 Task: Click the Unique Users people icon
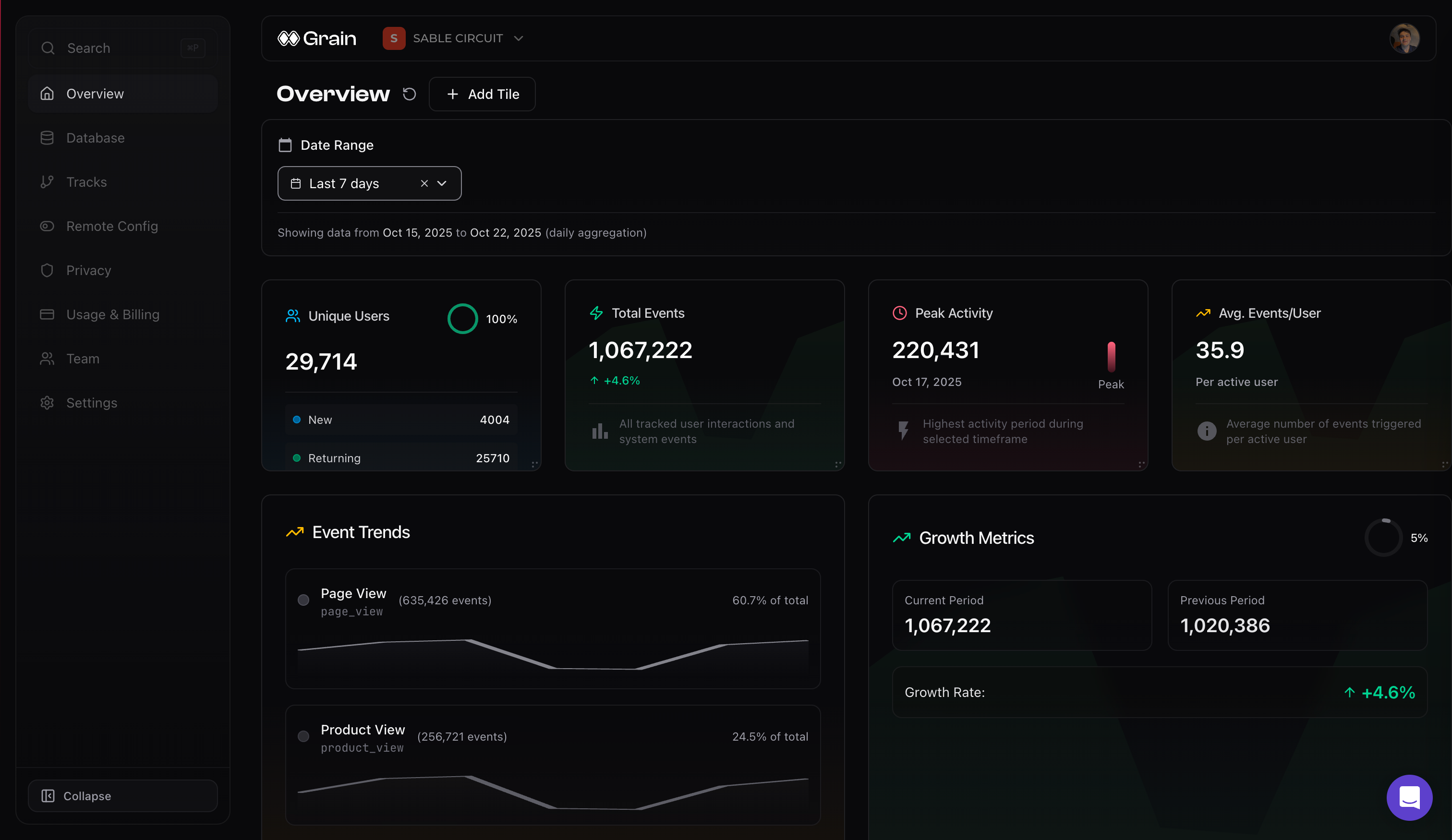[x=293, y=316]
